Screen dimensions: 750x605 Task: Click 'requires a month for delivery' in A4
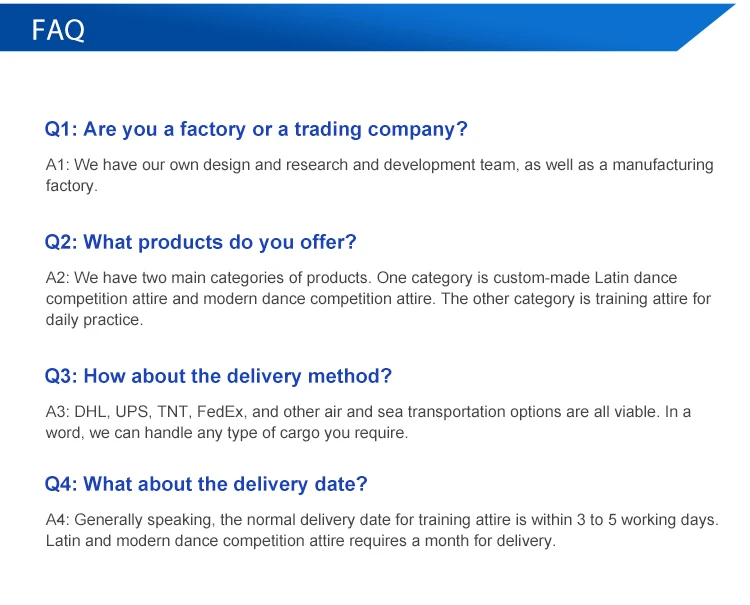(452, 541)
